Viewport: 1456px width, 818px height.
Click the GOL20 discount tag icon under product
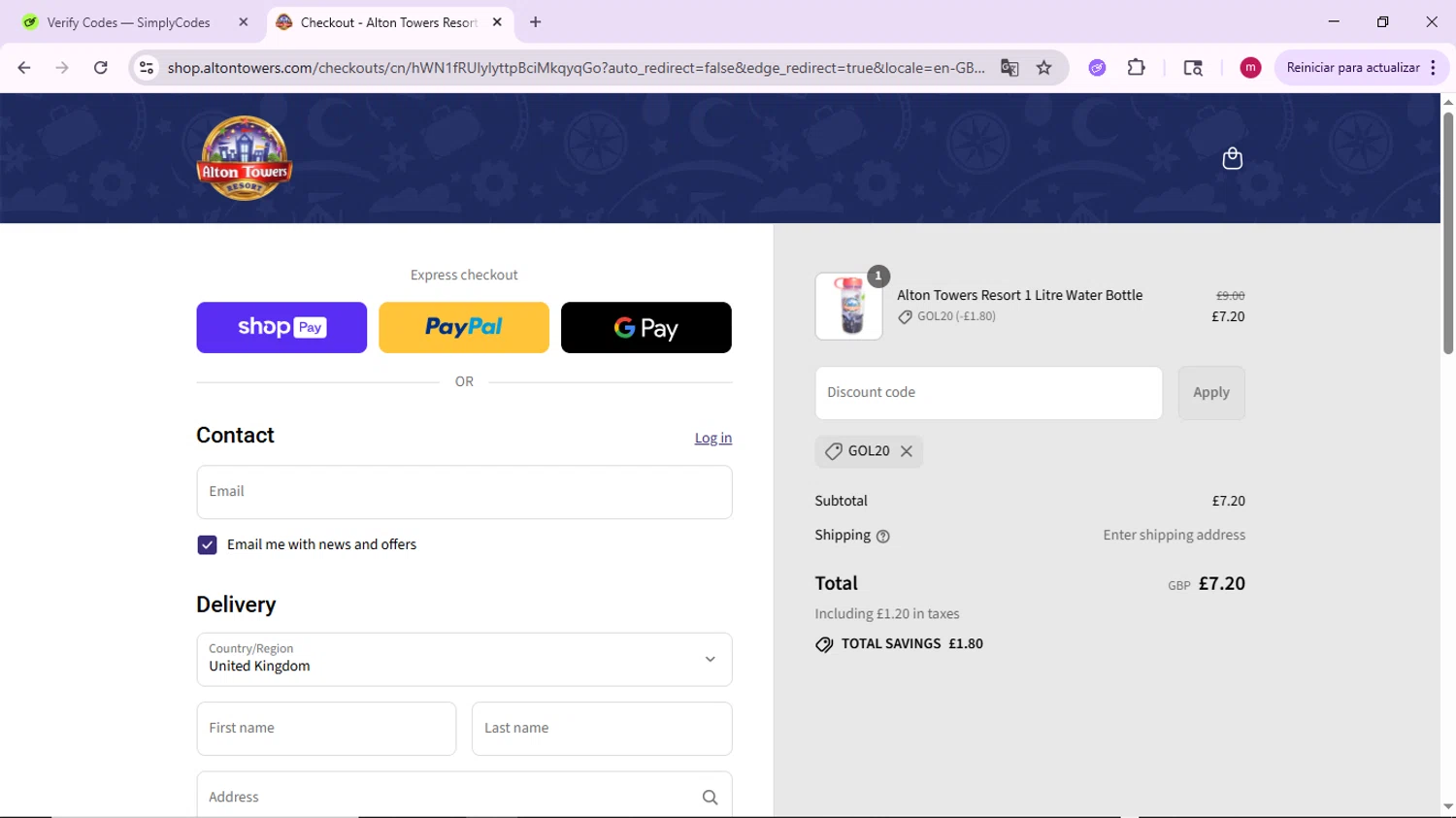click(x=905, y=317)
